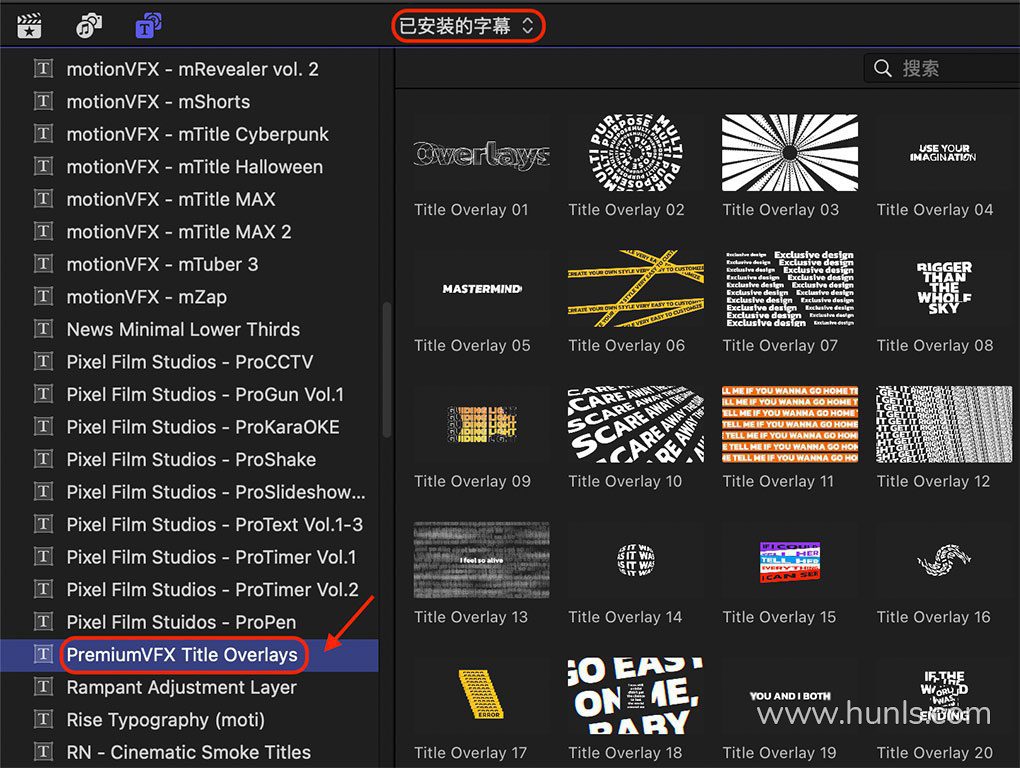This screenshot has height=768, width=1020.
Task: Click the 搜索 search field
Action: [x=942, y=68]
